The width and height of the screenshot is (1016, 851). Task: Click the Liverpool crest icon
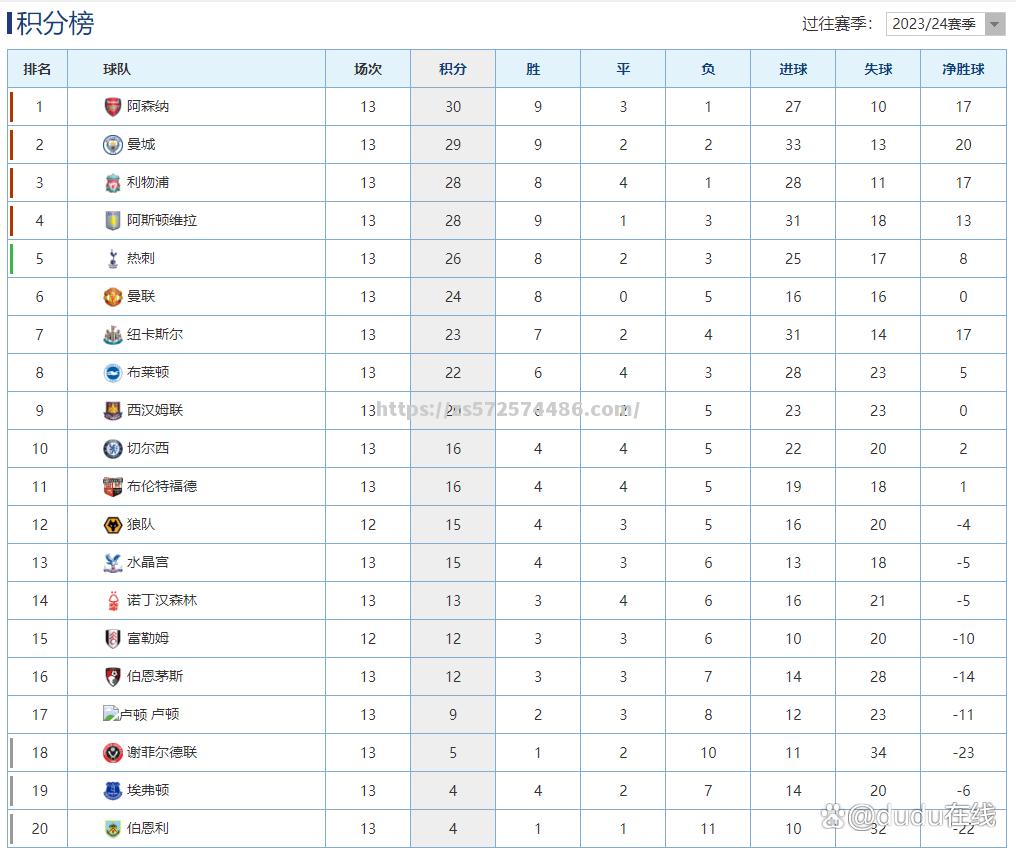113,183
